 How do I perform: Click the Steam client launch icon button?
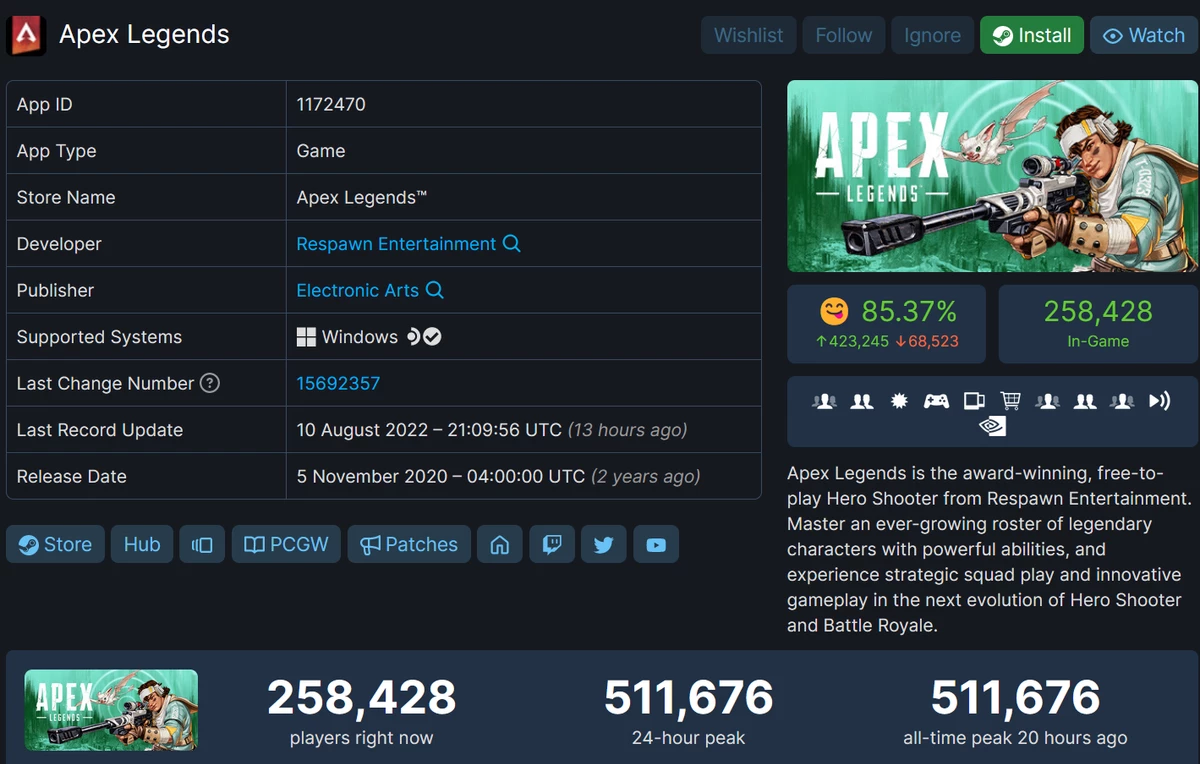coord(202,544)
